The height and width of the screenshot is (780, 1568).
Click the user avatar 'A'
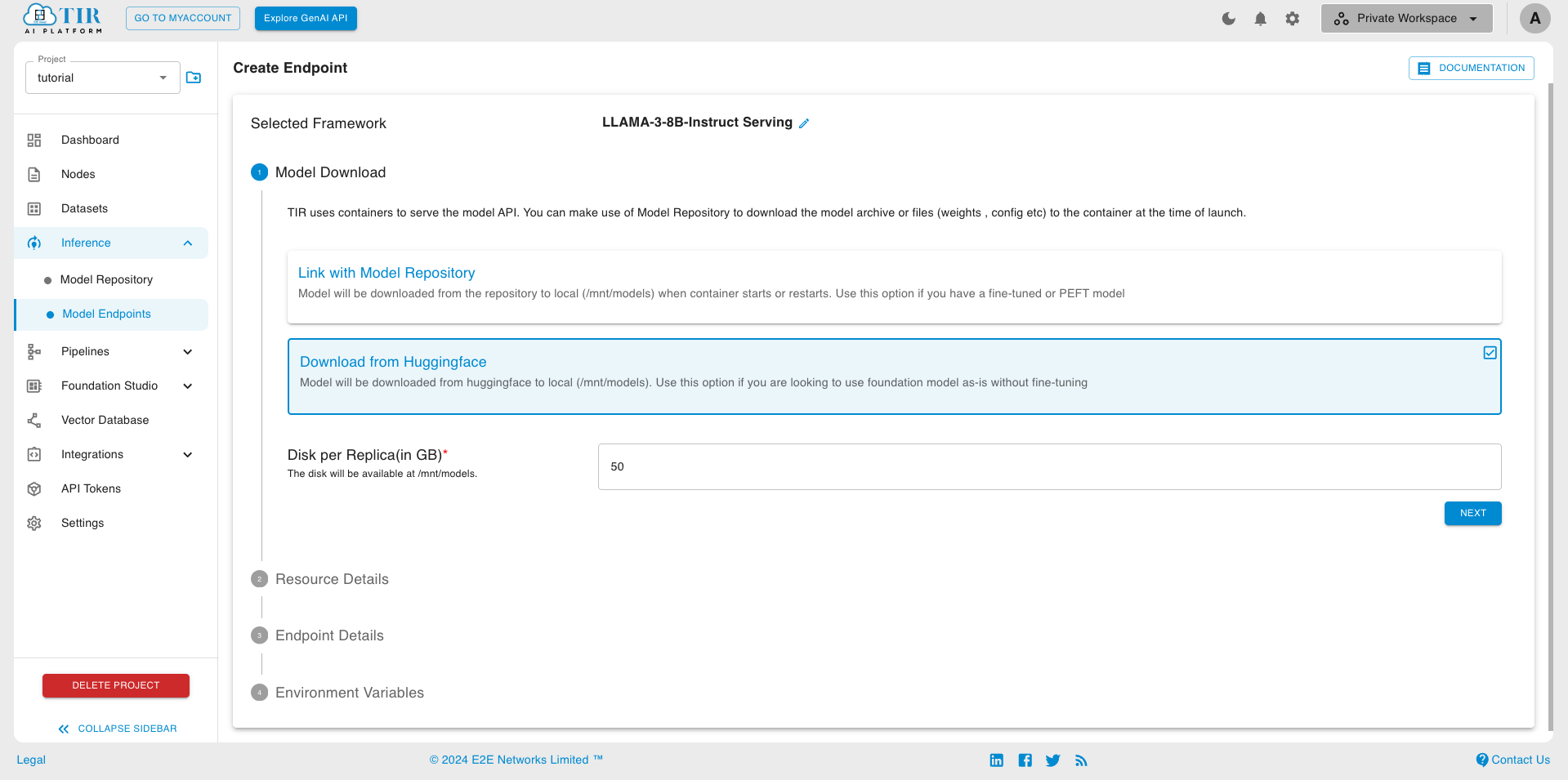click(1534, 18)
